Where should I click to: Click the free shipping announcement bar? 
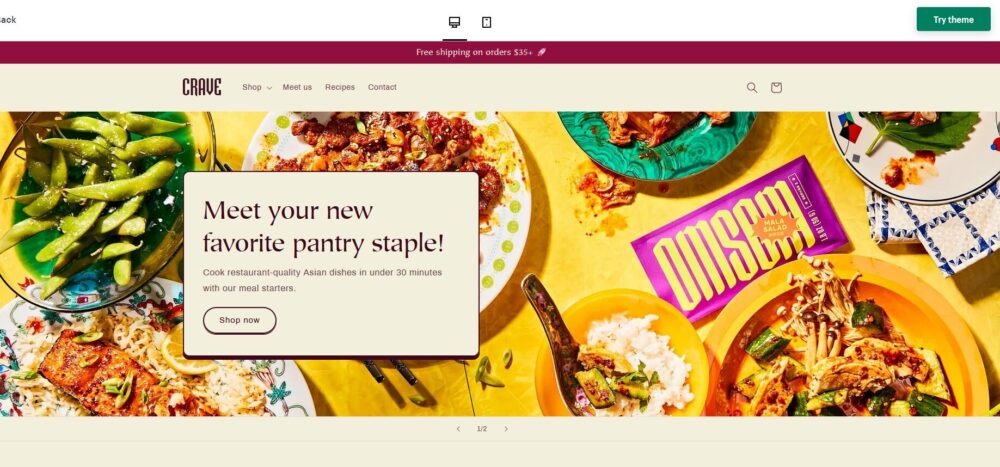coord(500,52)
